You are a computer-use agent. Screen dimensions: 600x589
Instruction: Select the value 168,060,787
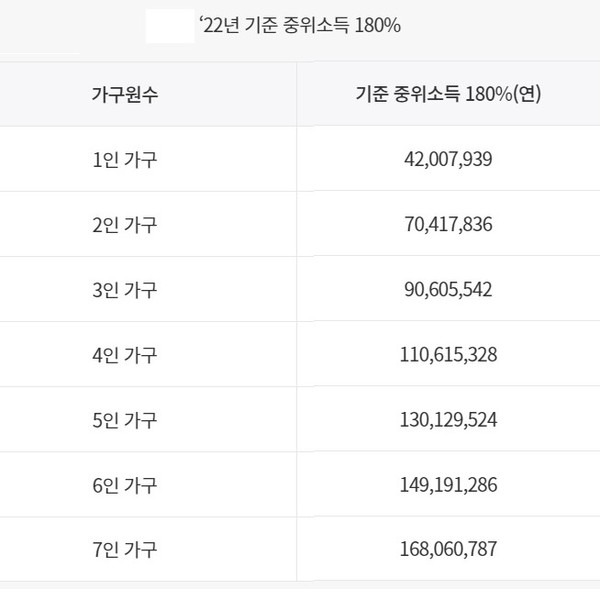(448, 548)
